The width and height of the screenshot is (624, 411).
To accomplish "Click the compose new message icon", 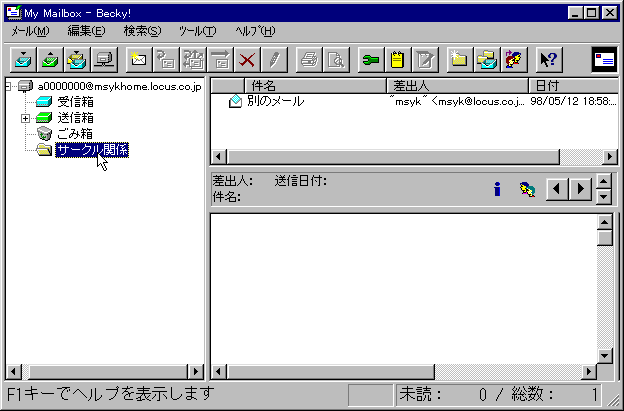I will tap(139, 59).
